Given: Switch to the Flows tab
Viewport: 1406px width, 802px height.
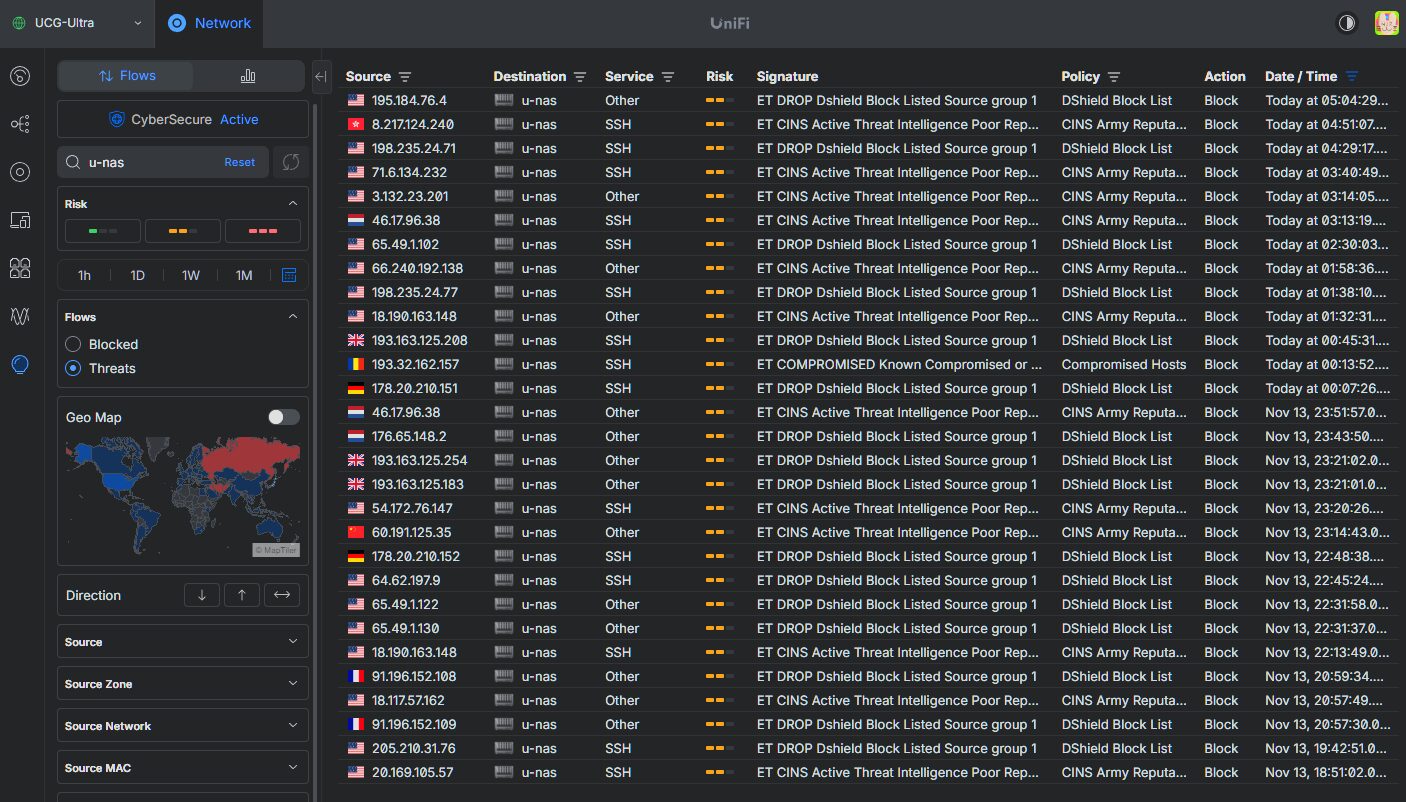Looking at the screenshot, I should tap(126, 76).
